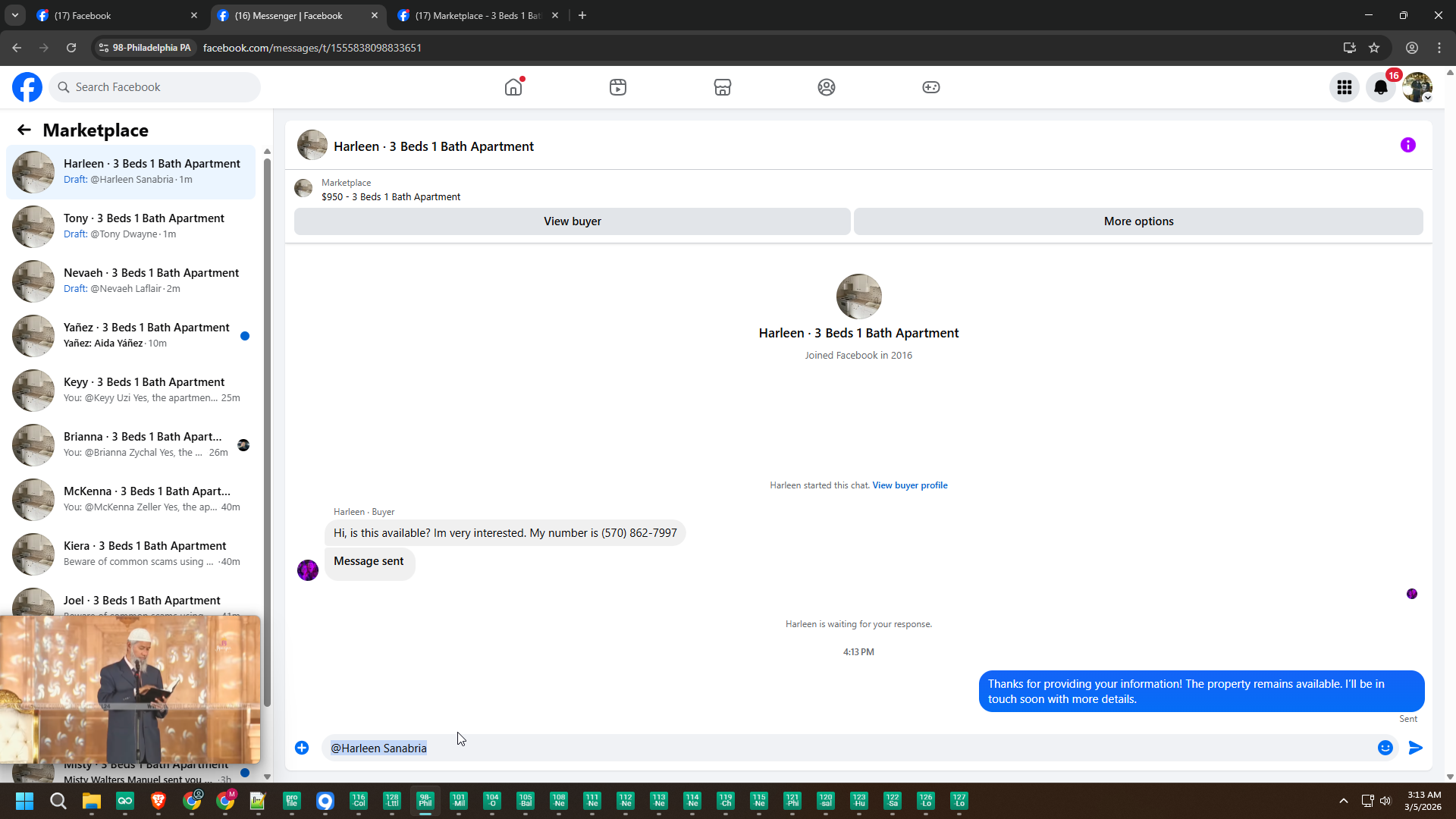The width and height of the screenshot is (1456, 819).
Task: Launch Brave browser from the taskbar
Action: click(158, 801)
